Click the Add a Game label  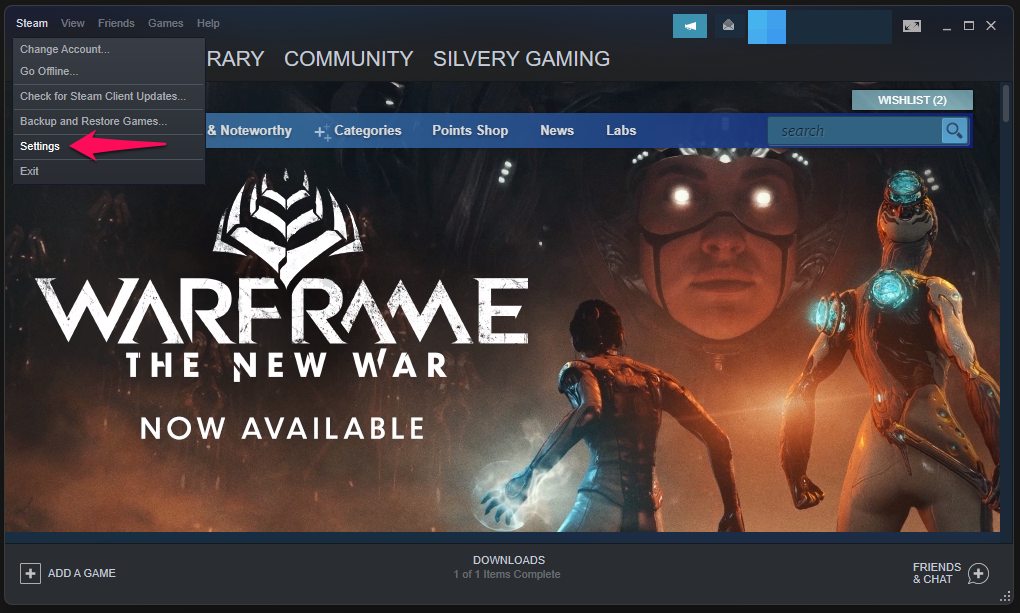(x=82, y=573)
